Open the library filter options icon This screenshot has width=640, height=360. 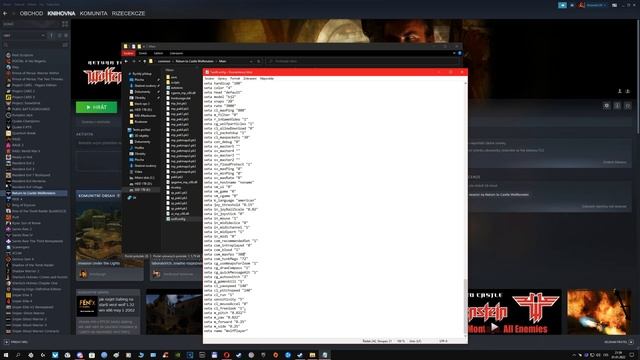pos(65,45)
